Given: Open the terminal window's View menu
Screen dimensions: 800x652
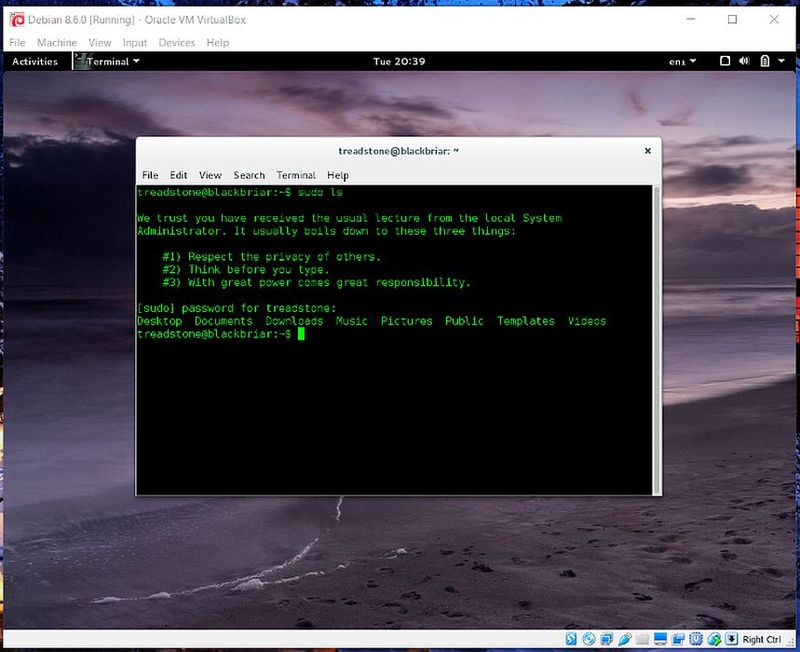Looking at the screenshot, I should coord(210,175).
